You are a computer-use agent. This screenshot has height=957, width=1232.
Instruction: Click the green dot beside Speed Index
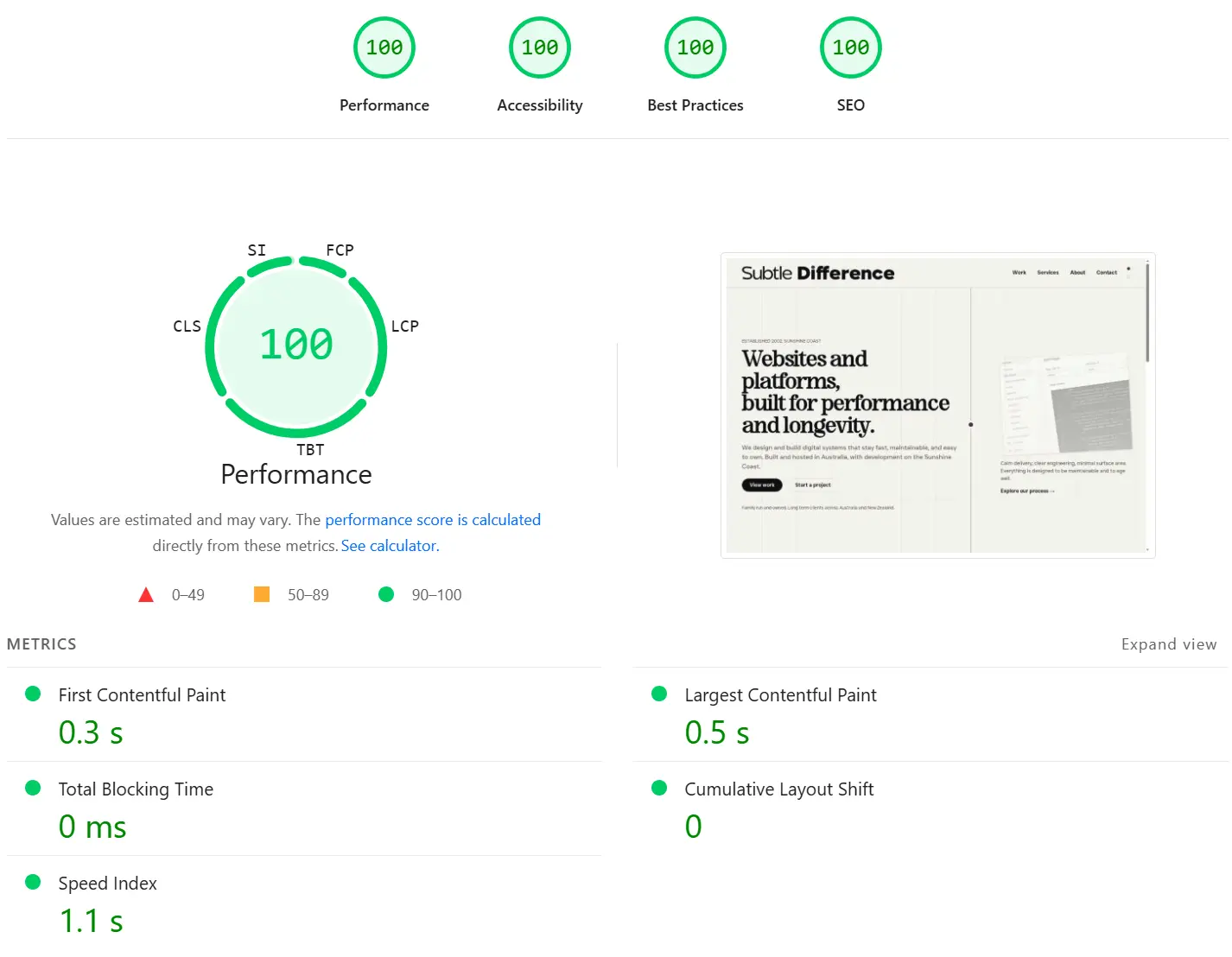(x=34, y=881)
